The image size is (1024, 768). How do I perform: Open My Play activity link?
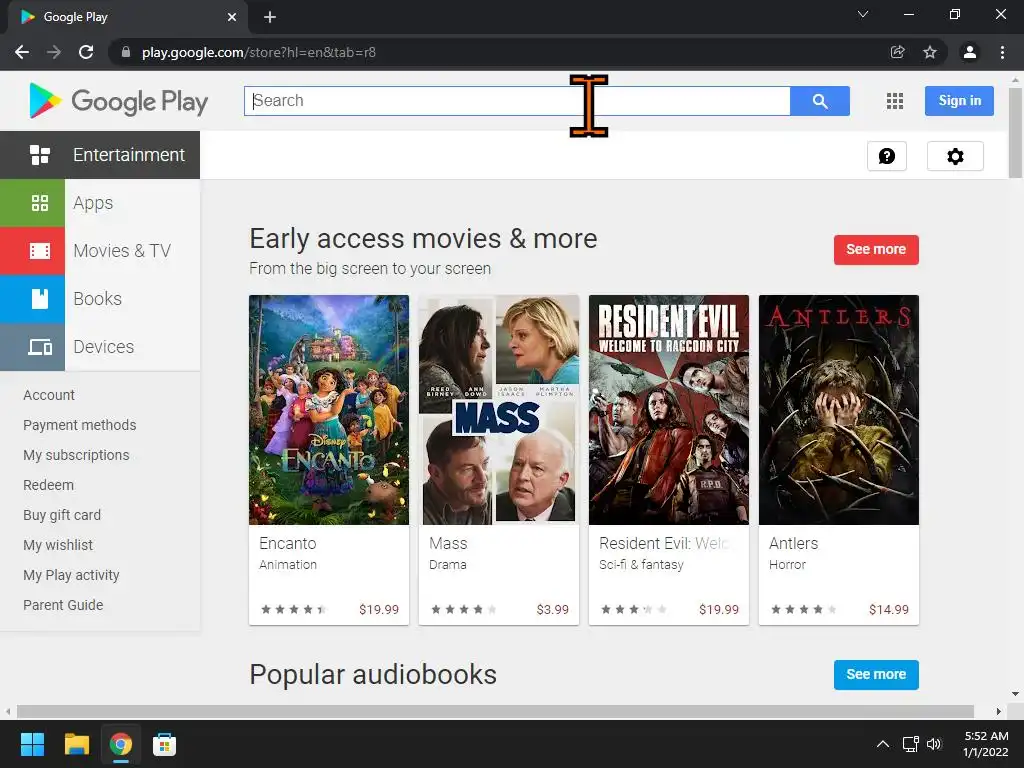(71, 575)
